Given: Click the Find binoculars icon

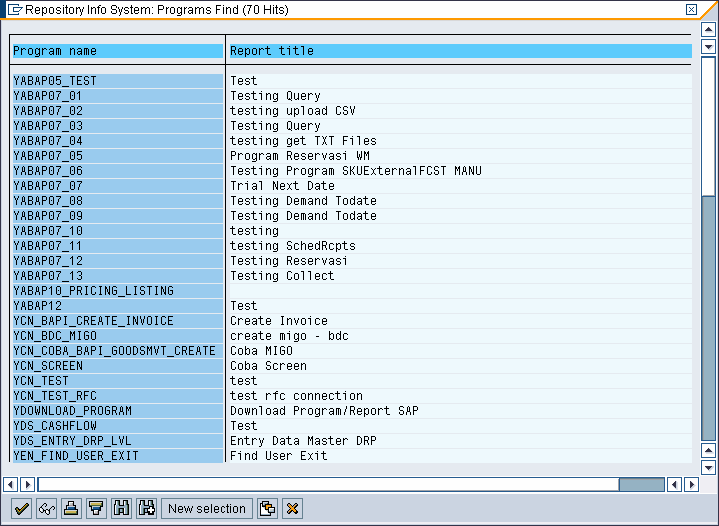Looking at the screenshot, I should (121, 509).
